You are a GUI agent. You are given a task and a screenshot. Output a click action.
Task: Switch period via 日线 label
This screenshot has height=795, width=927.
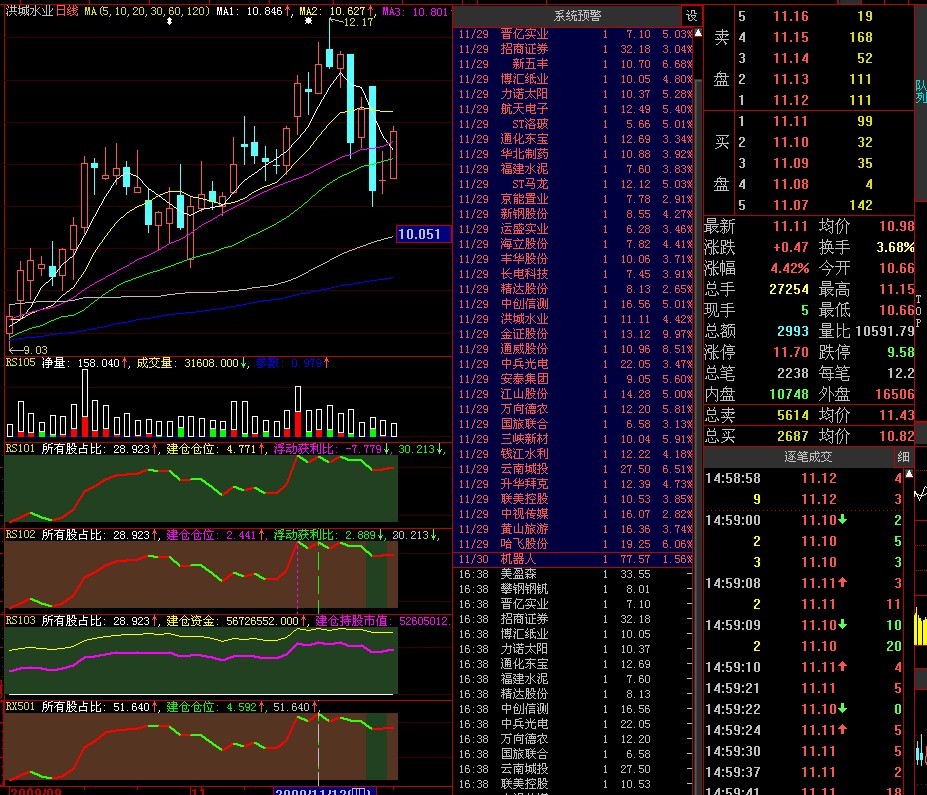pos(67,11)
